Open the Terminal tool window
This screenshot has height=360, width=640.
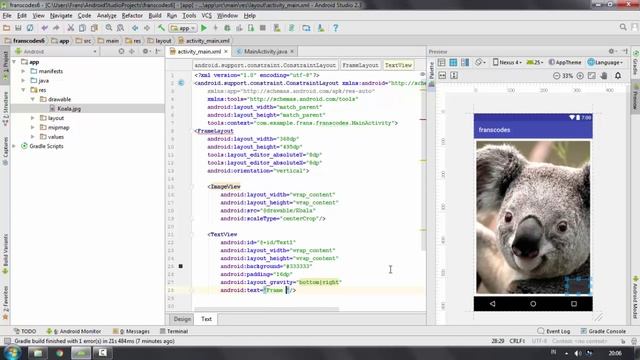pos(174,331)
